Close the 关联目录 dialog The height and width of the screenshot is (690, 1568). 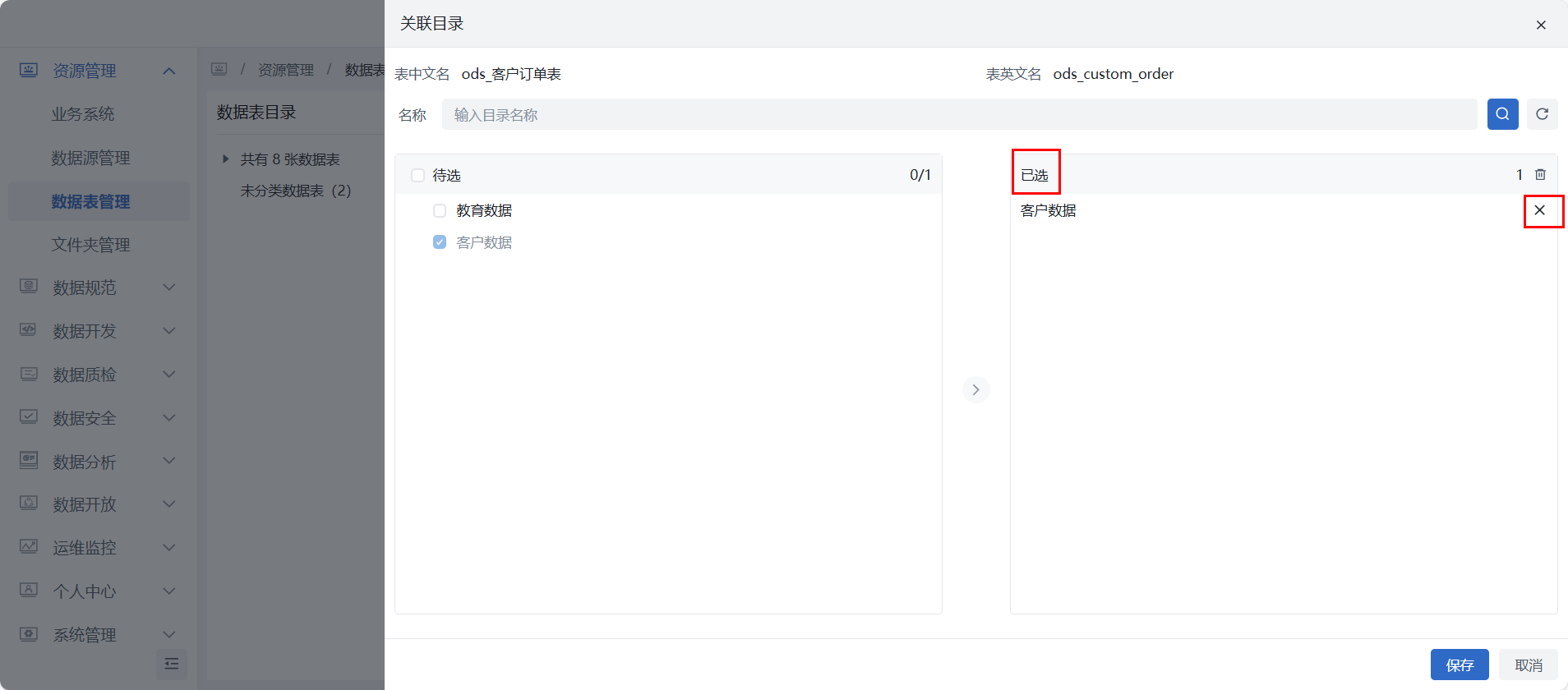1541,25
